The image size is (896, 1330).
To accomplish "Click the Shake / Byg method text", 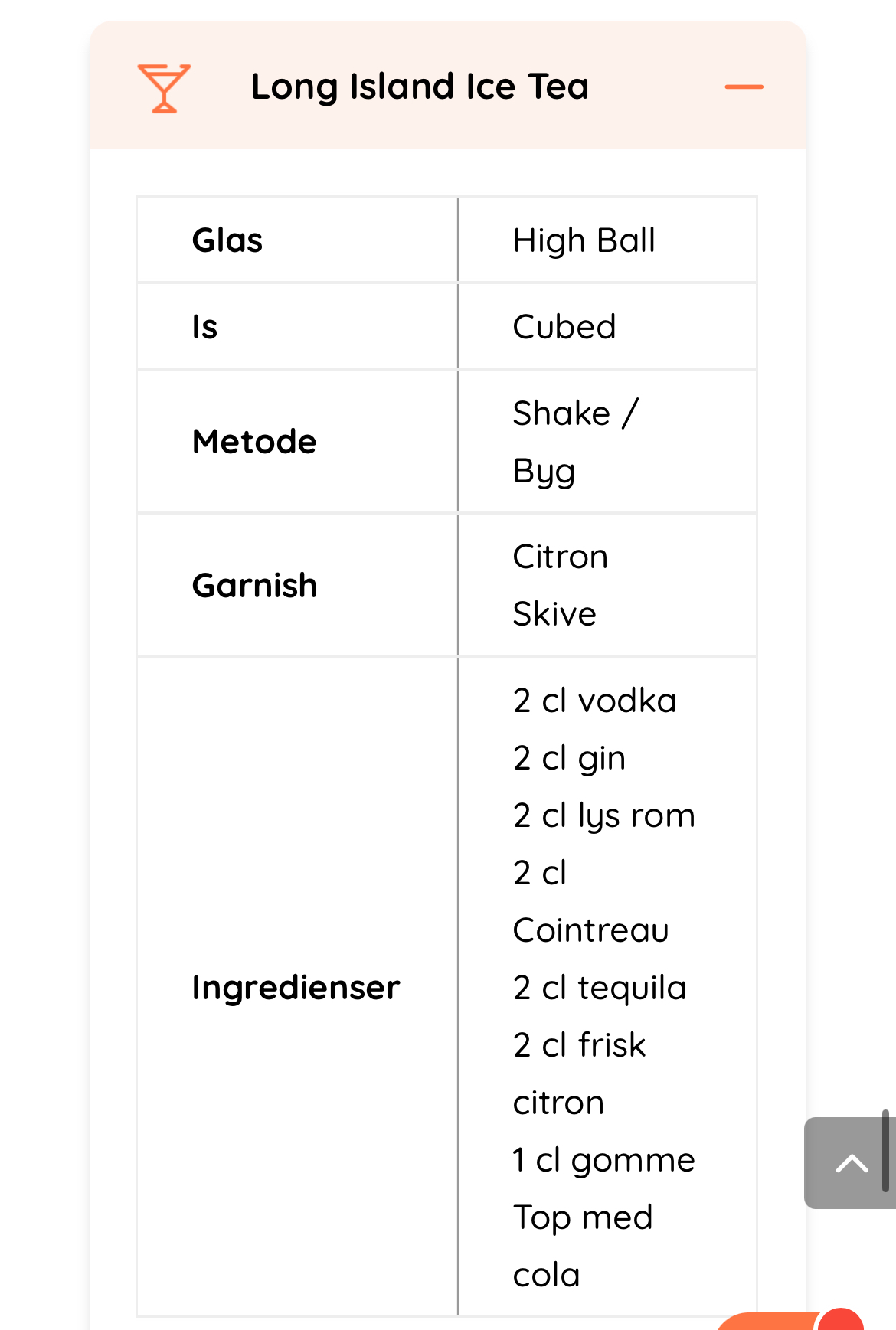I will (574, 442).
